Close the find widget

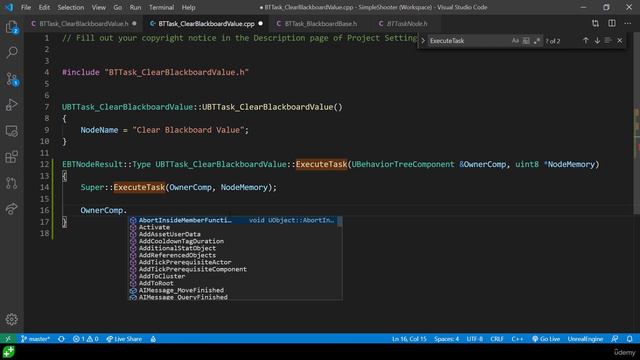620,41
